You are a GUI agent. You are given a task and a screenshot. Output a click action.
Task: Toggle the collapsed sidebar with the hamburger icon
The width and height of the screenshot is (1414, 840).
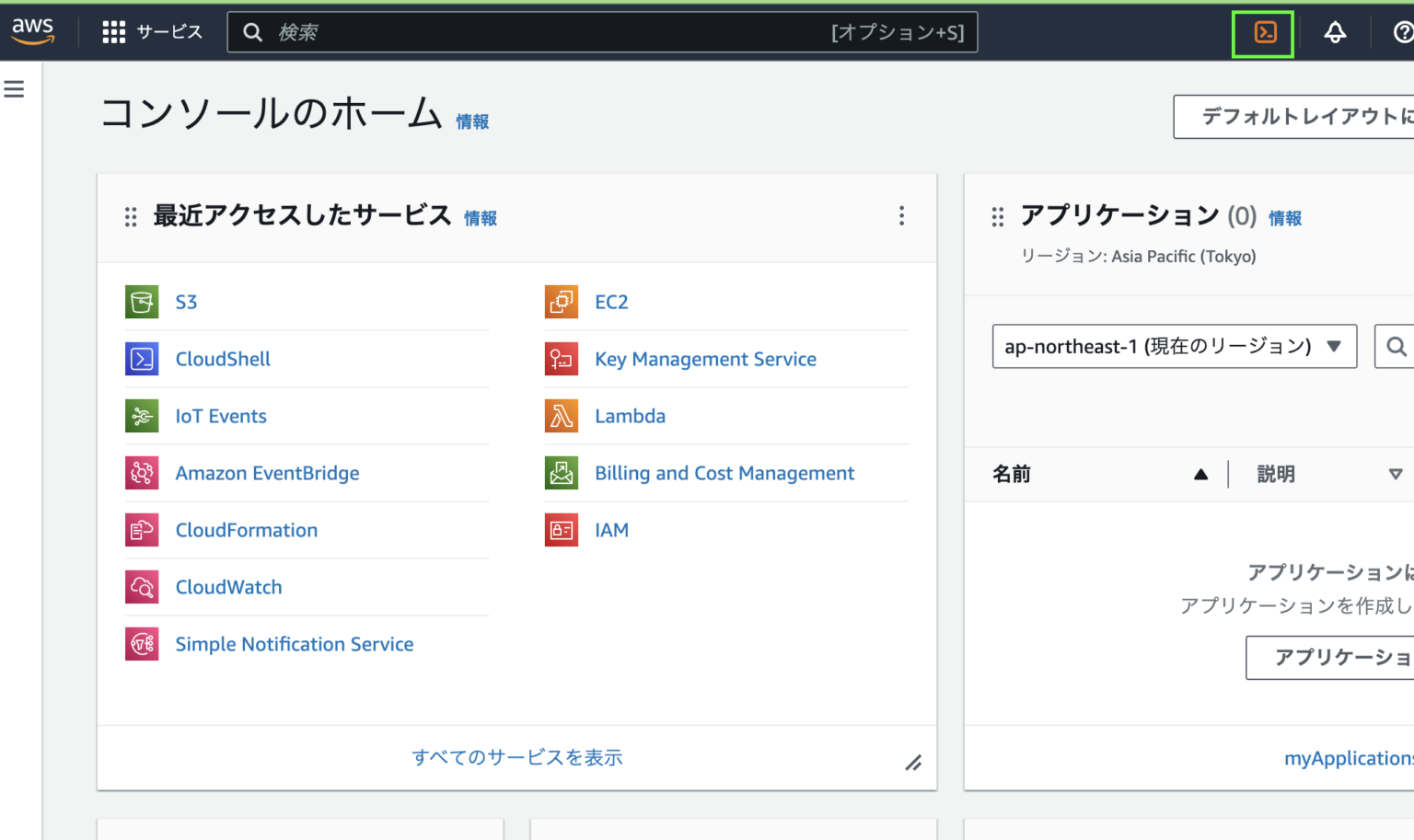point(14,88)
